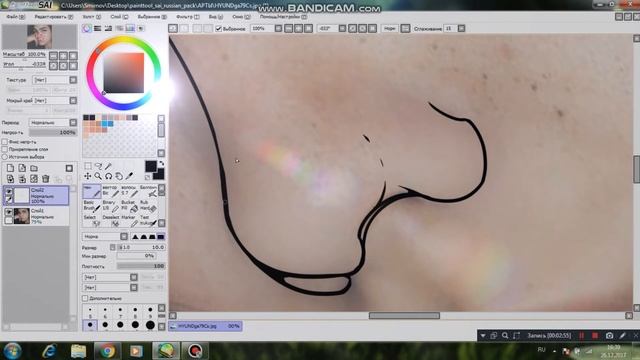The height and width of the screenshot is (360, 640).
Task: Toggle the 'Выбранное' checkbox in toolbar
Action: [x=218, y=28]
